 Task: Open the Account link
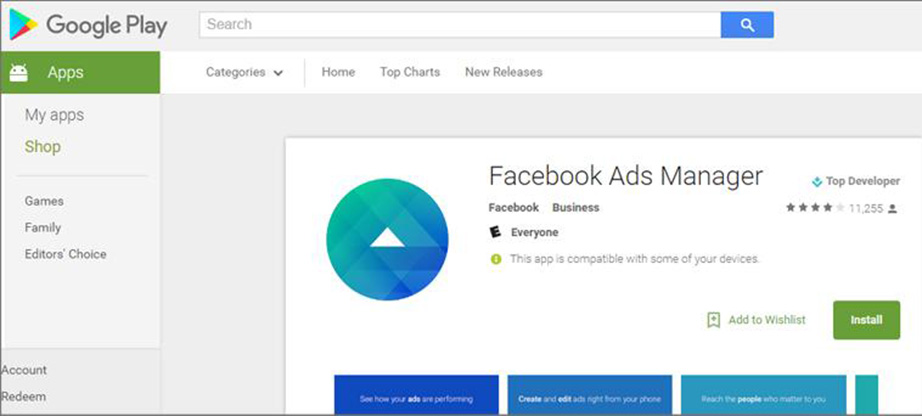pos(24,370)
